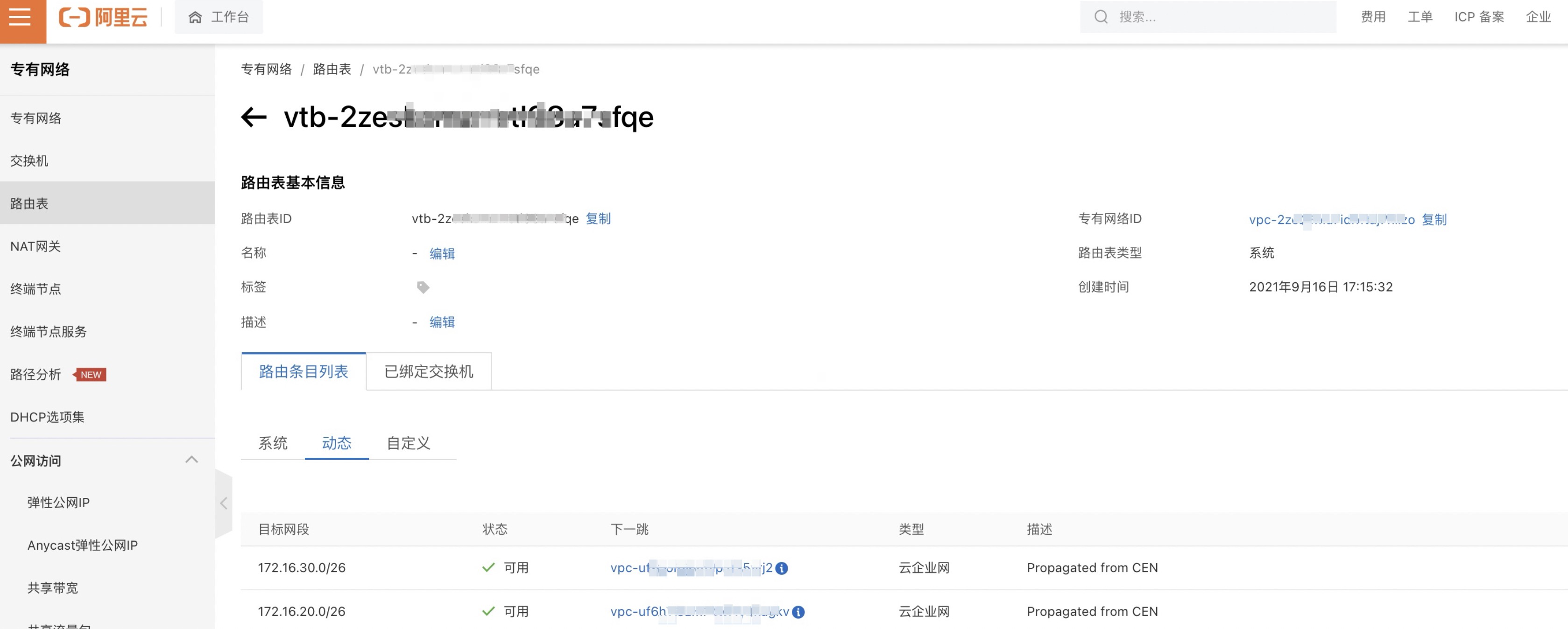The image size is (1568, 629).
Task: Collapse the 公网访问 section
Action: (192, 460)
